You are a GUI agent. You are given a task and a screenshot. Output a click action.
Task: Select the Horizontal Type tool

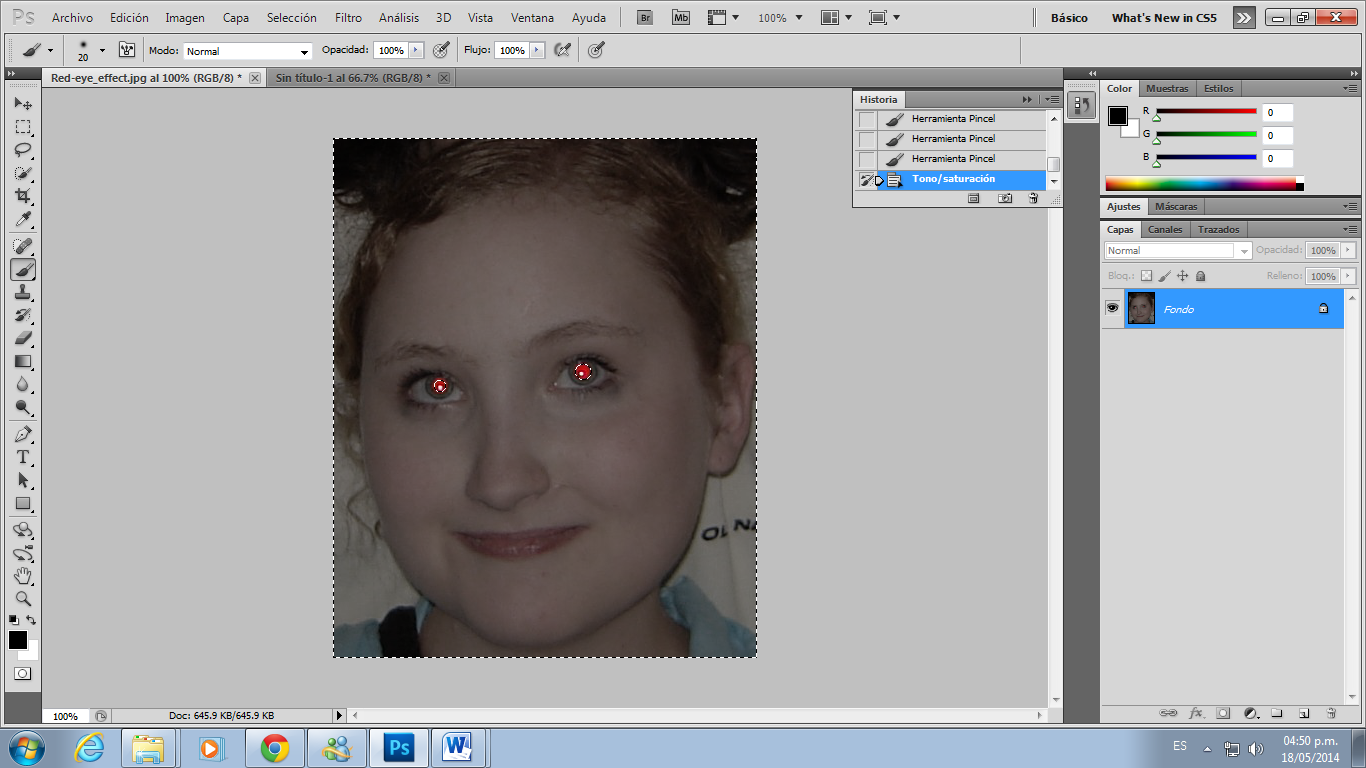coord(22,457)
